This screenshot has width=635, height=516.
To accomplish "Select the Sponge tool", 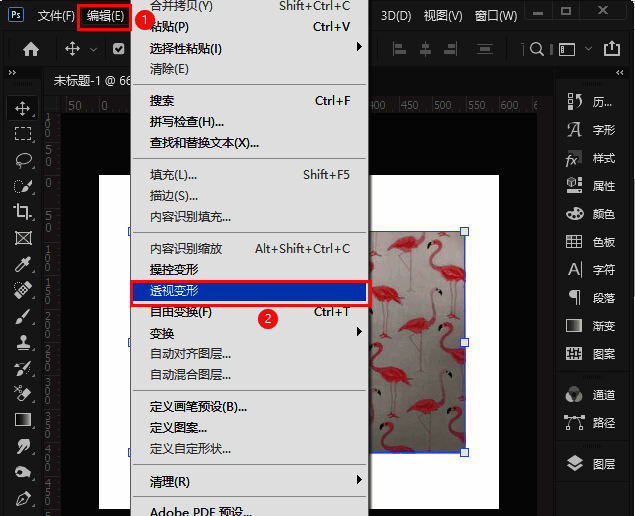I will (x=23, y=472).
